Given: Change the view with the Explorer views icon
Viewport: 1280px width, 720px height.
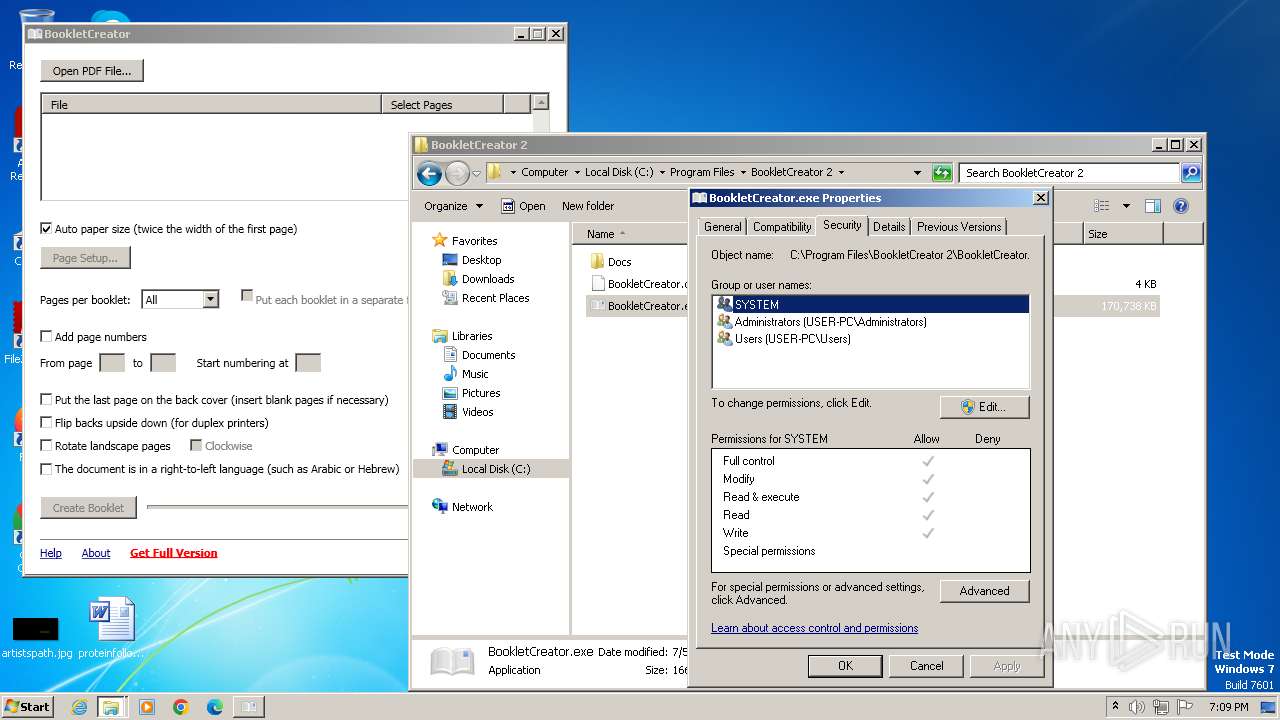Looking at the screenshot, I should pos(1102,206).
